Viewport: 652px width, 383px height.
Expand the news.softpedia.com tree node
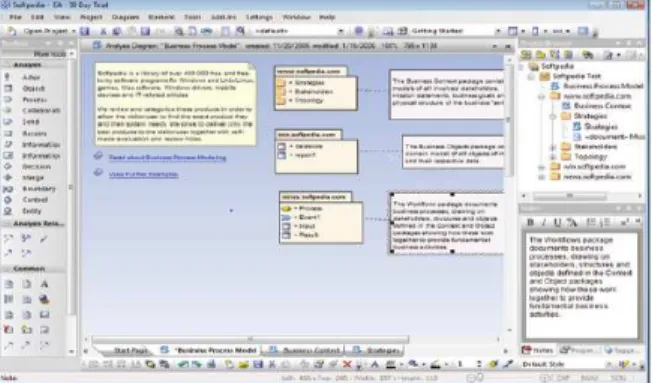pos(541,177)
